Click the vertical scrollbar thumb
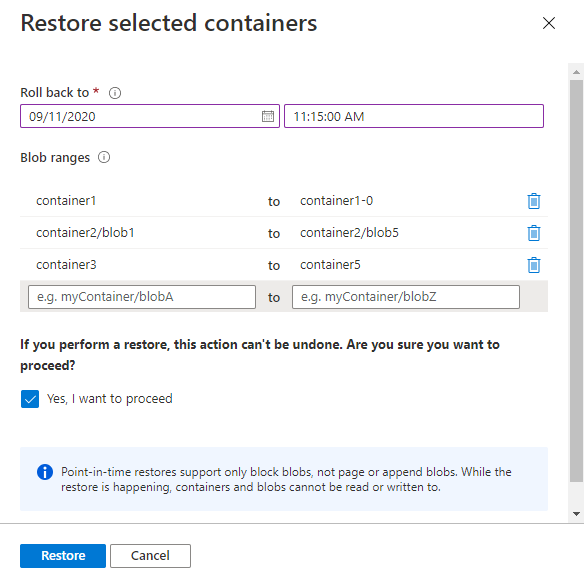Viewport: 584px width, 587px height. pos(576,281)
